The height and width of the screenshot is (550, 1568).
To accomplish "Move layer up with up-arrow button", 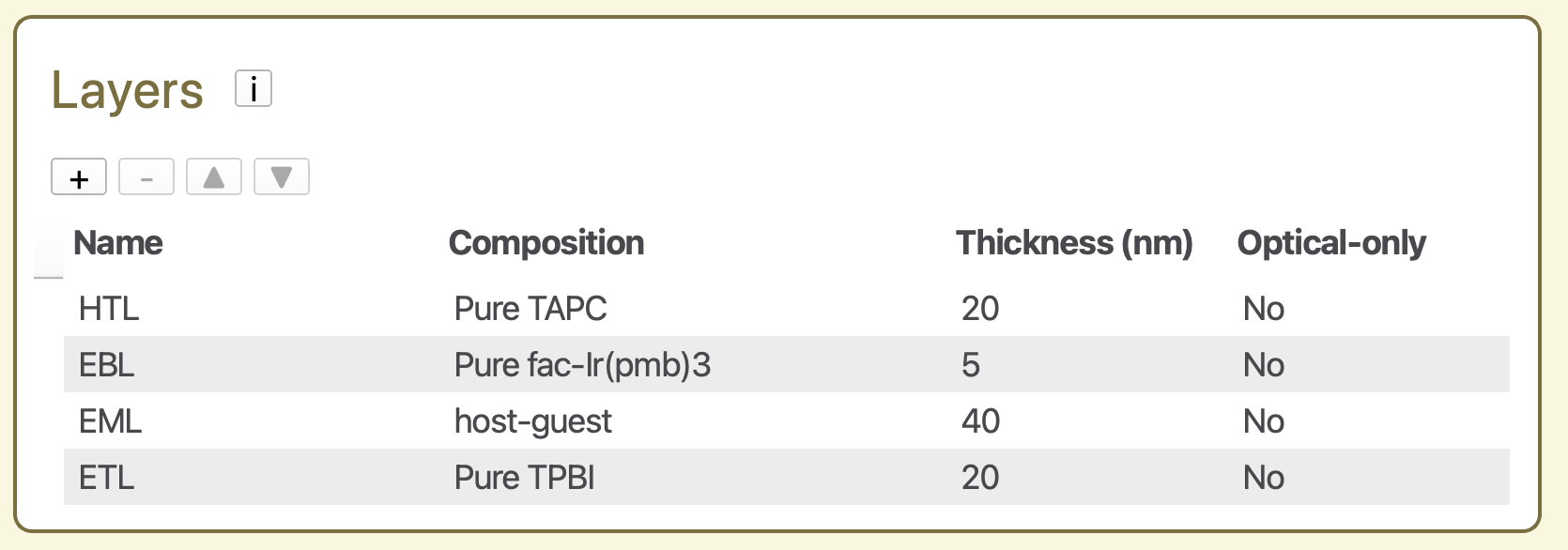I will tap(214, 177).
